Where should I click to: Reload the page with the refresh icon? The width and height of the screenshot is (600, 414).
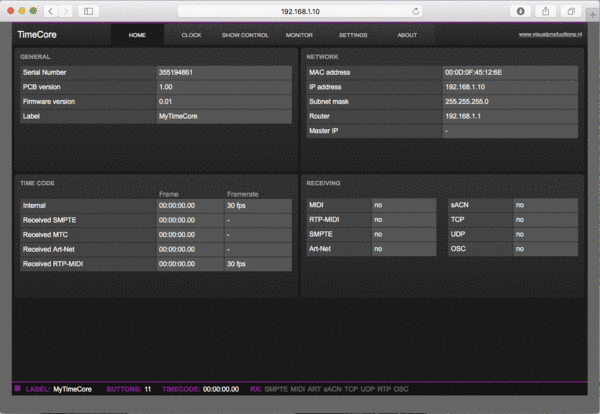click(x=416, y=11)
